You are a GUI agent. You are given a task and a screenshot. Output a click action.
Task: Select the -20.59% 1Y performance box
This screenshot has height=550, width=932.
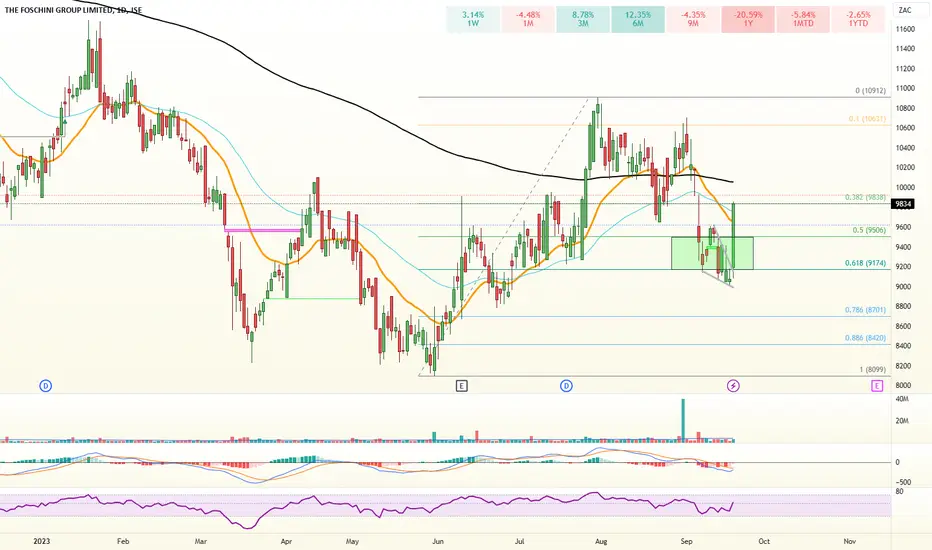click(748, 19)
